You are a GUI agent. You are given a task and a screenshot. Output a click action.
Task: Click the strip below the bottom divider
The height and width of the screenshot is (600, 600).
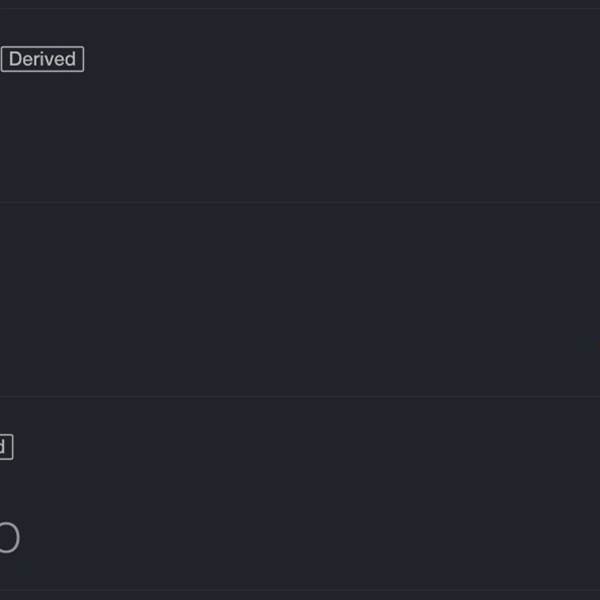point(300,595)
